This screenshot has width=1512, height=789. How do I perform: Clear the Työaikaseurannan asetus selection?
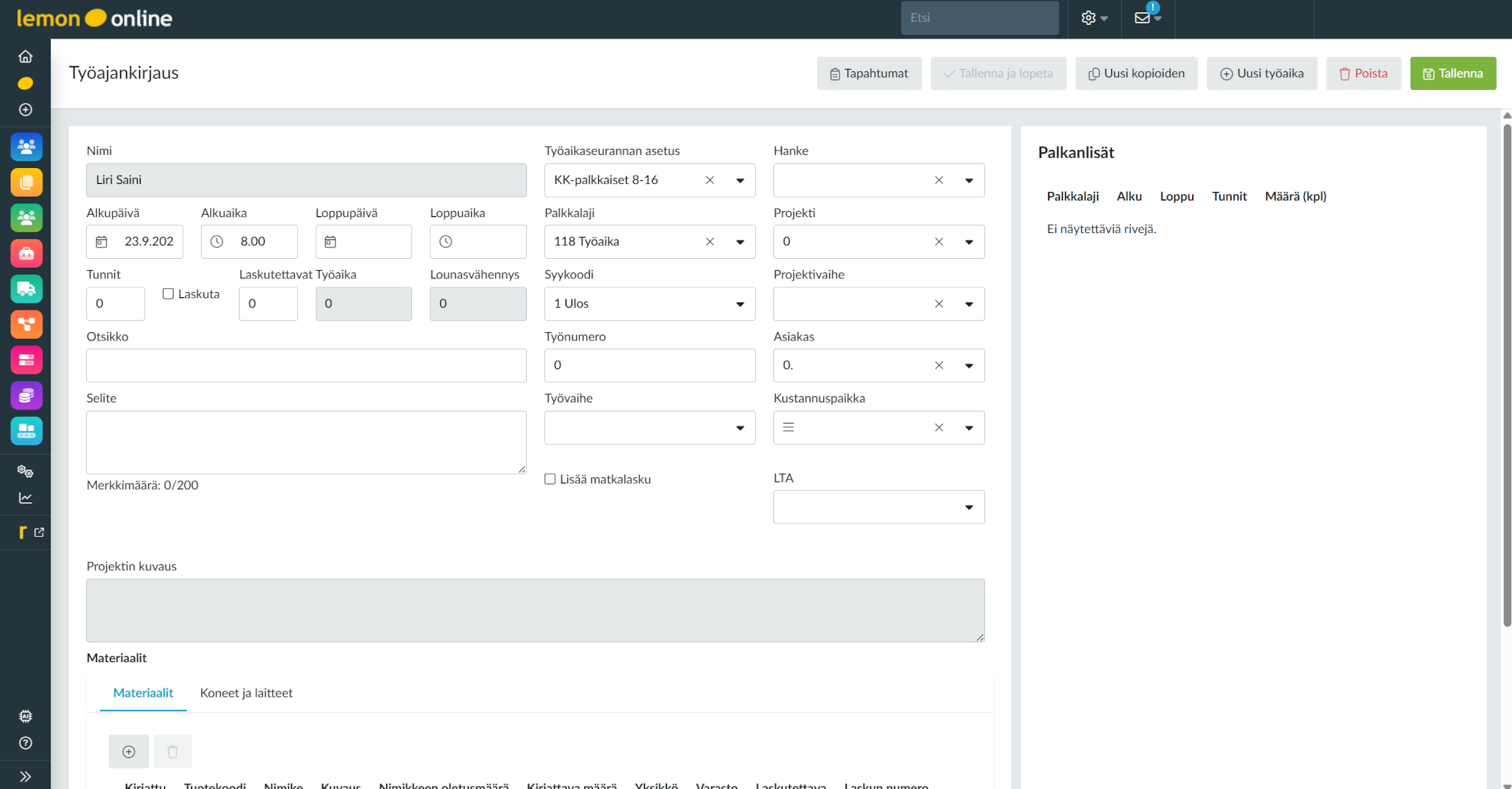[710, 180]
